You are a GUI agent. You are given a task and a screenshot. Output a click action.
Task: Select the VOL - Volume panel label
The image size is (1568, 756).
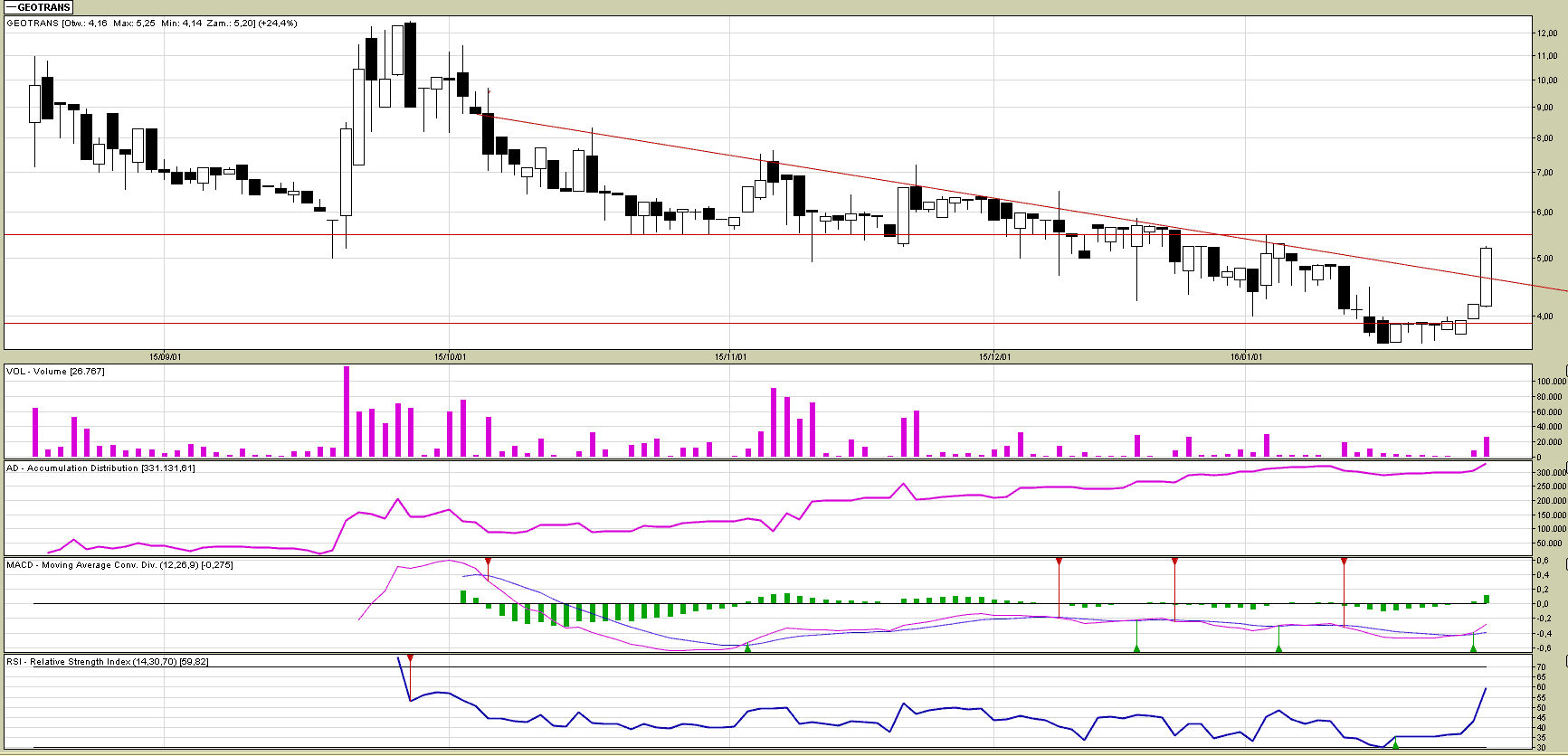55,372
